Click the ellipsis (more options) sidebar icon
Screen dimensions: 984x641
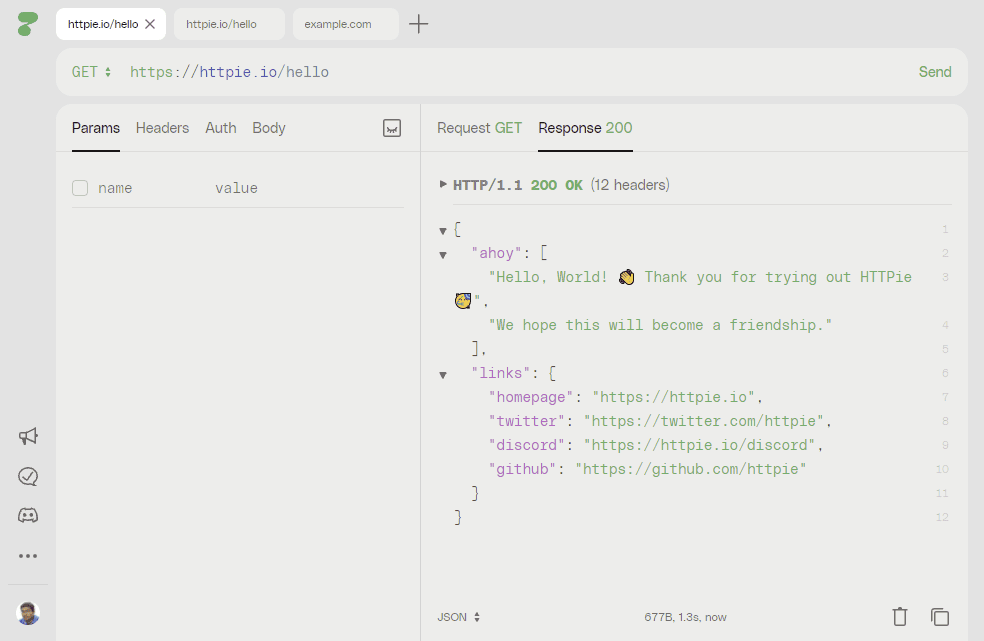(28, 556)
